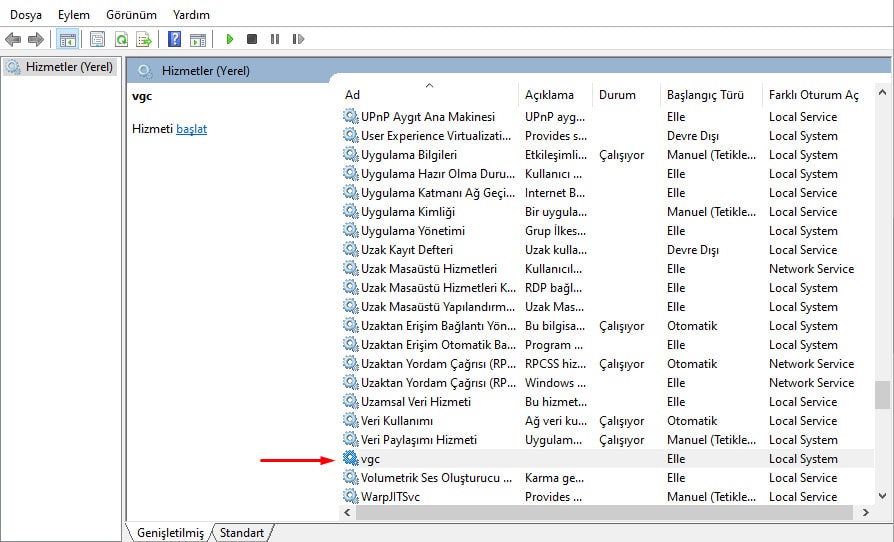Sort by the Açıklama column header
Screen dimensions: 894x542
(550, 95)
